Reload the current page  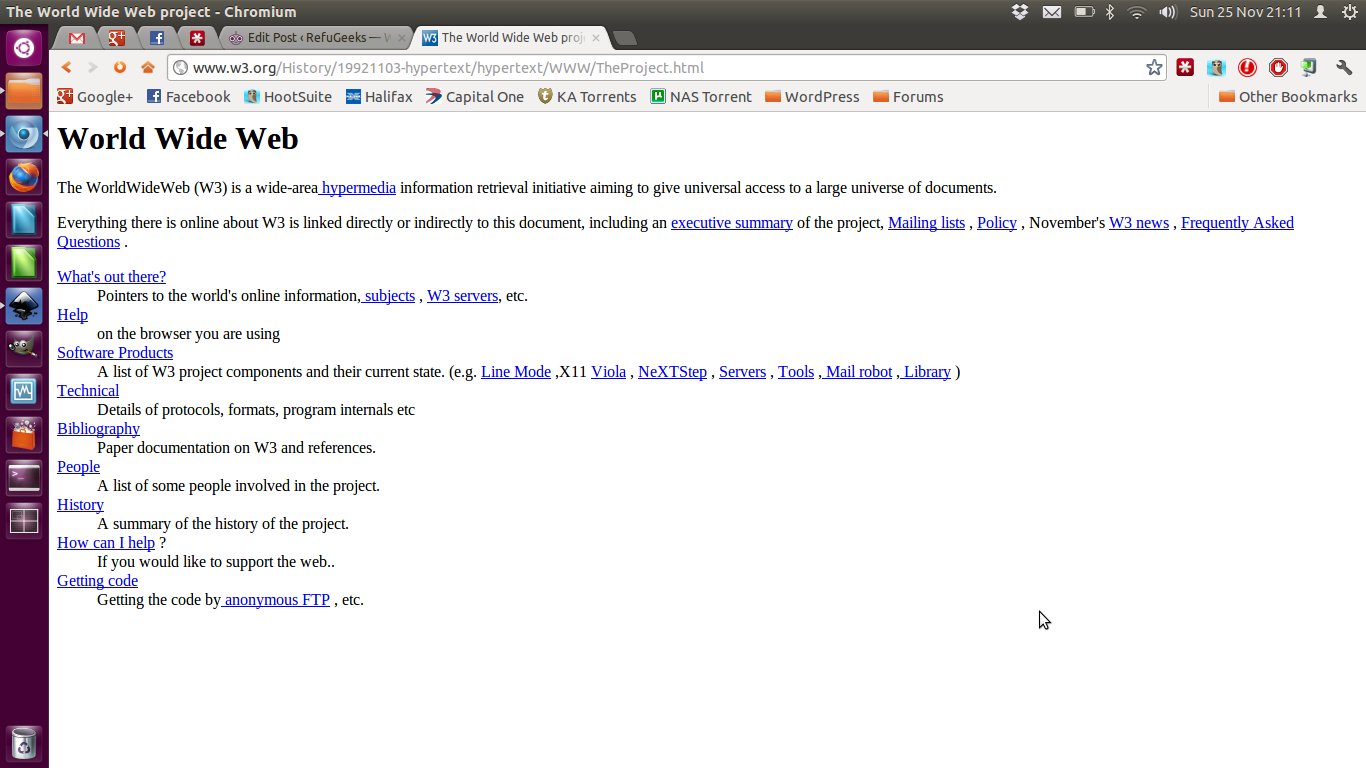coord(120,68)
